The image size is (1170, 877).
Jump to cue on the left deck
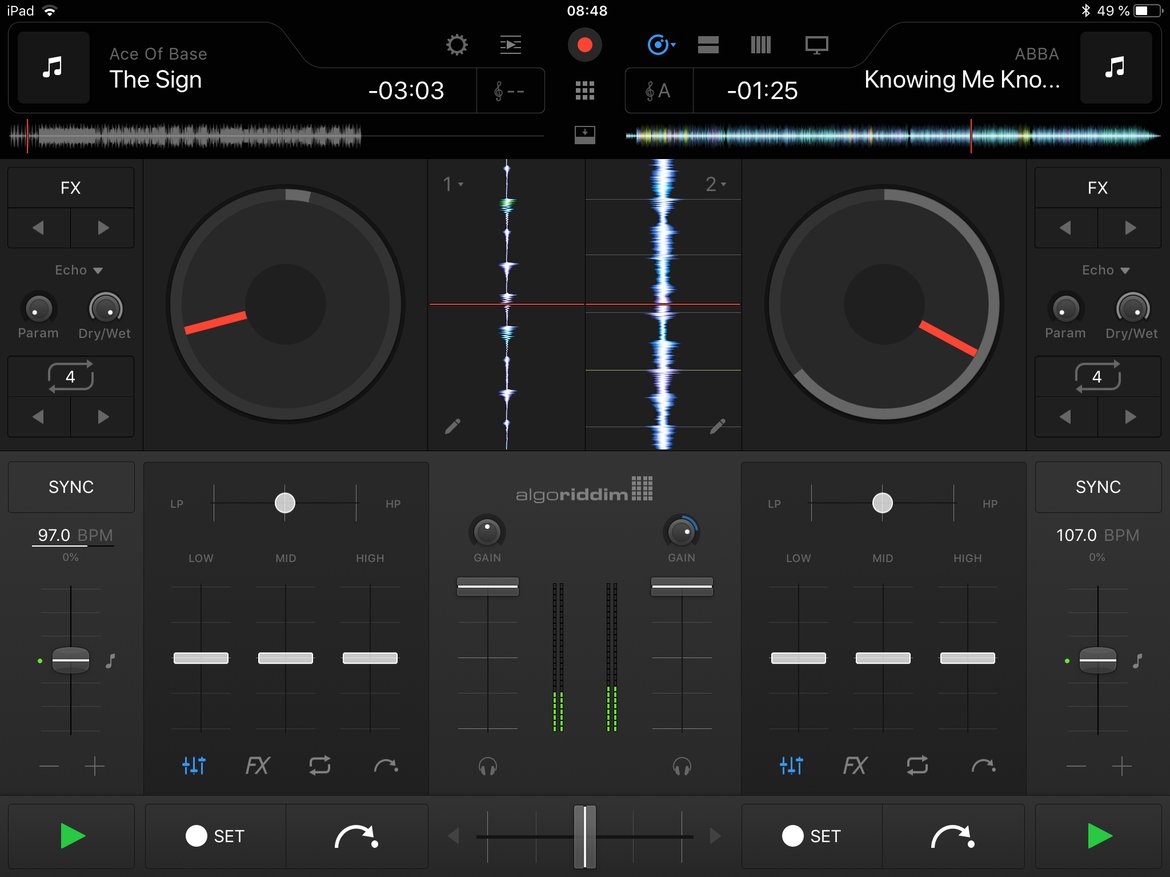[357, 836]
